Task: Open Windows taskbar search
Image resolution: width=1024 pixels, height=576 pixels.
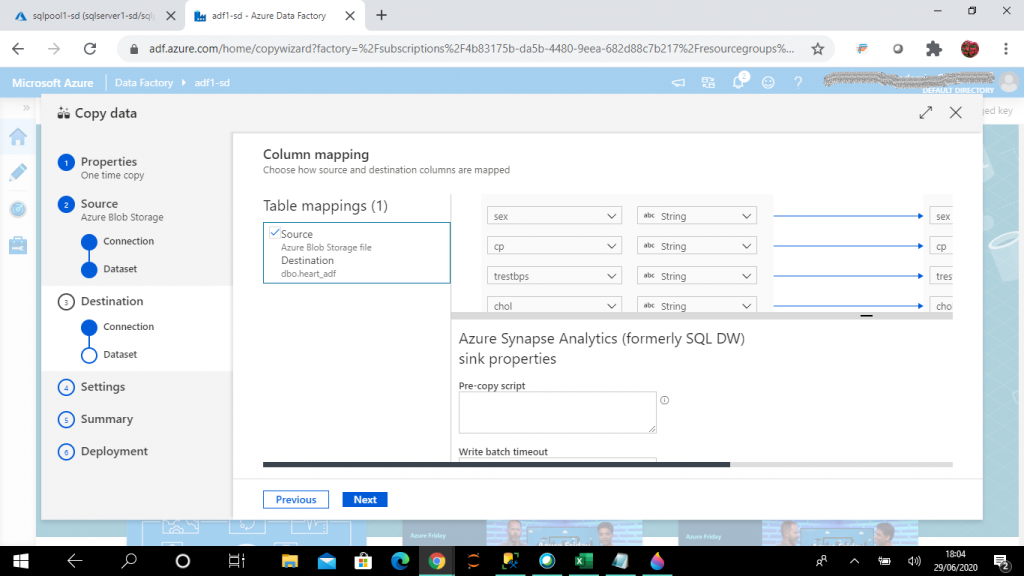Action: (x=129, y=561)
